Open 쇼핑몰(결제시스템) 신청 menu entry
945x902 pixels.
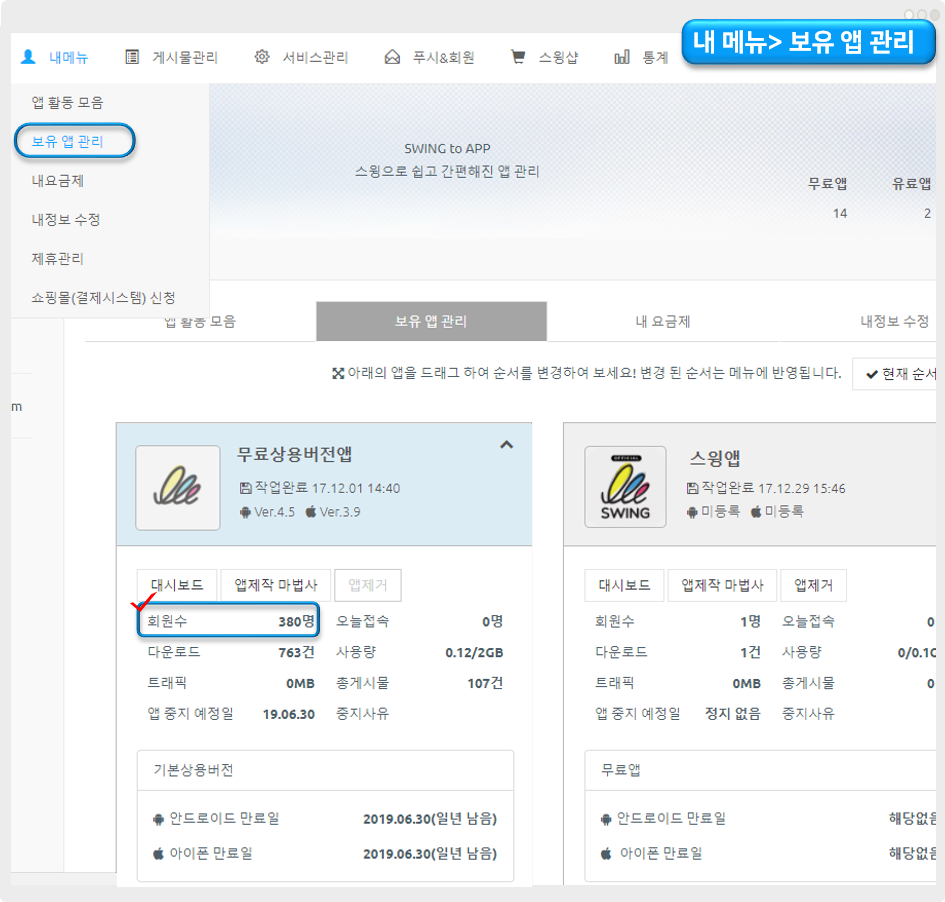point(103,297)
